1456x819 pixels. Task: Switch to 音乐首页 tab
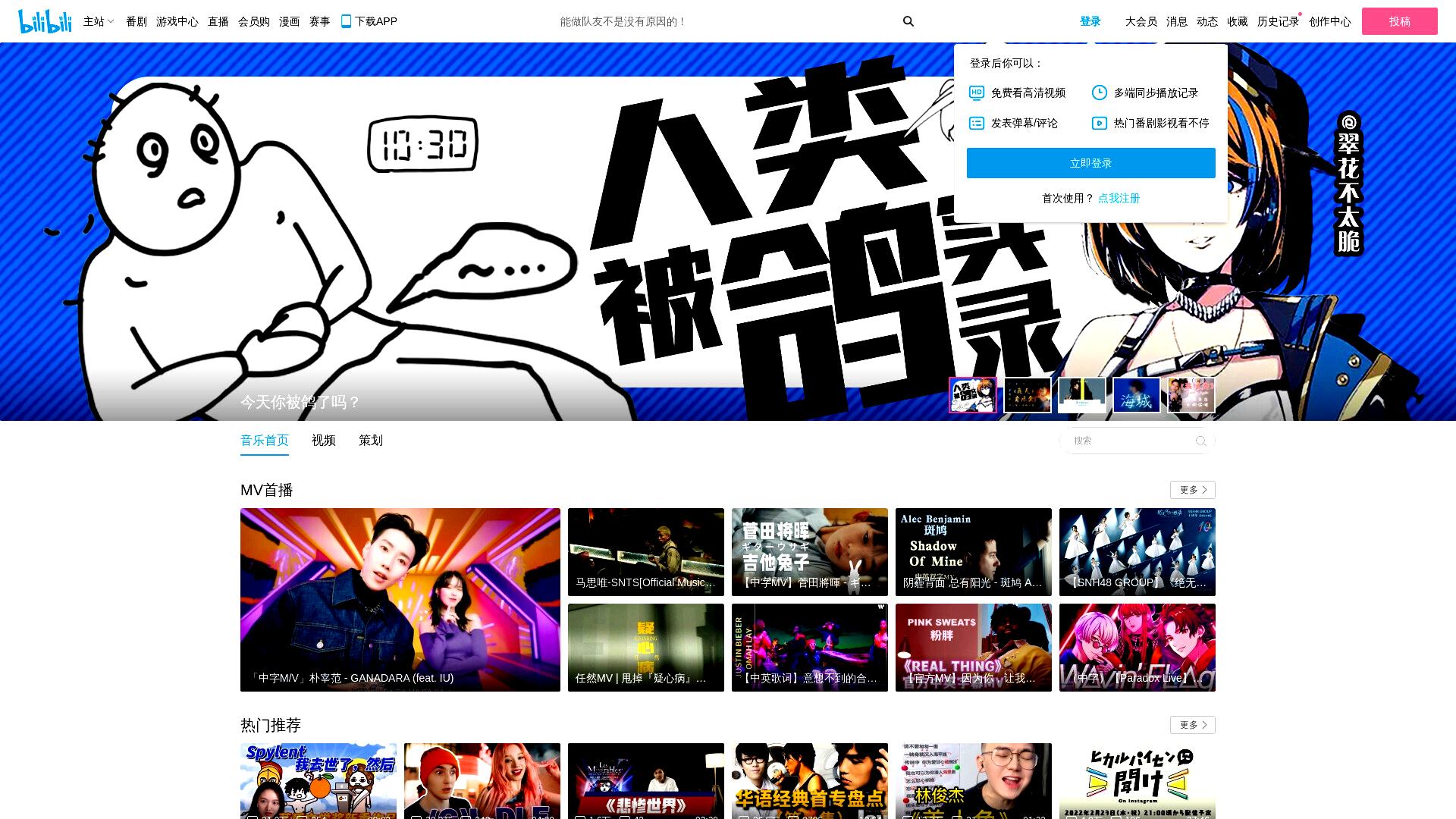tap(265, 441)
